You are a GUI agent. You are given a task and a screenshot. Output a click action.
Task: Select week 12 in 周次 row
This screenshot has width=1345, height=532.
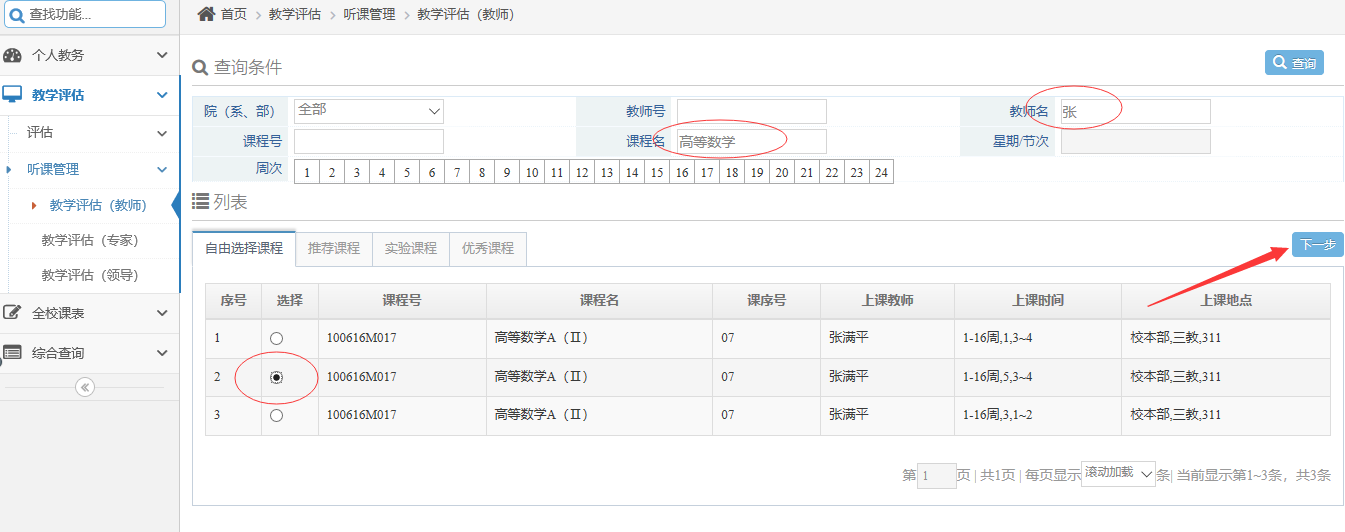point(582,172)
